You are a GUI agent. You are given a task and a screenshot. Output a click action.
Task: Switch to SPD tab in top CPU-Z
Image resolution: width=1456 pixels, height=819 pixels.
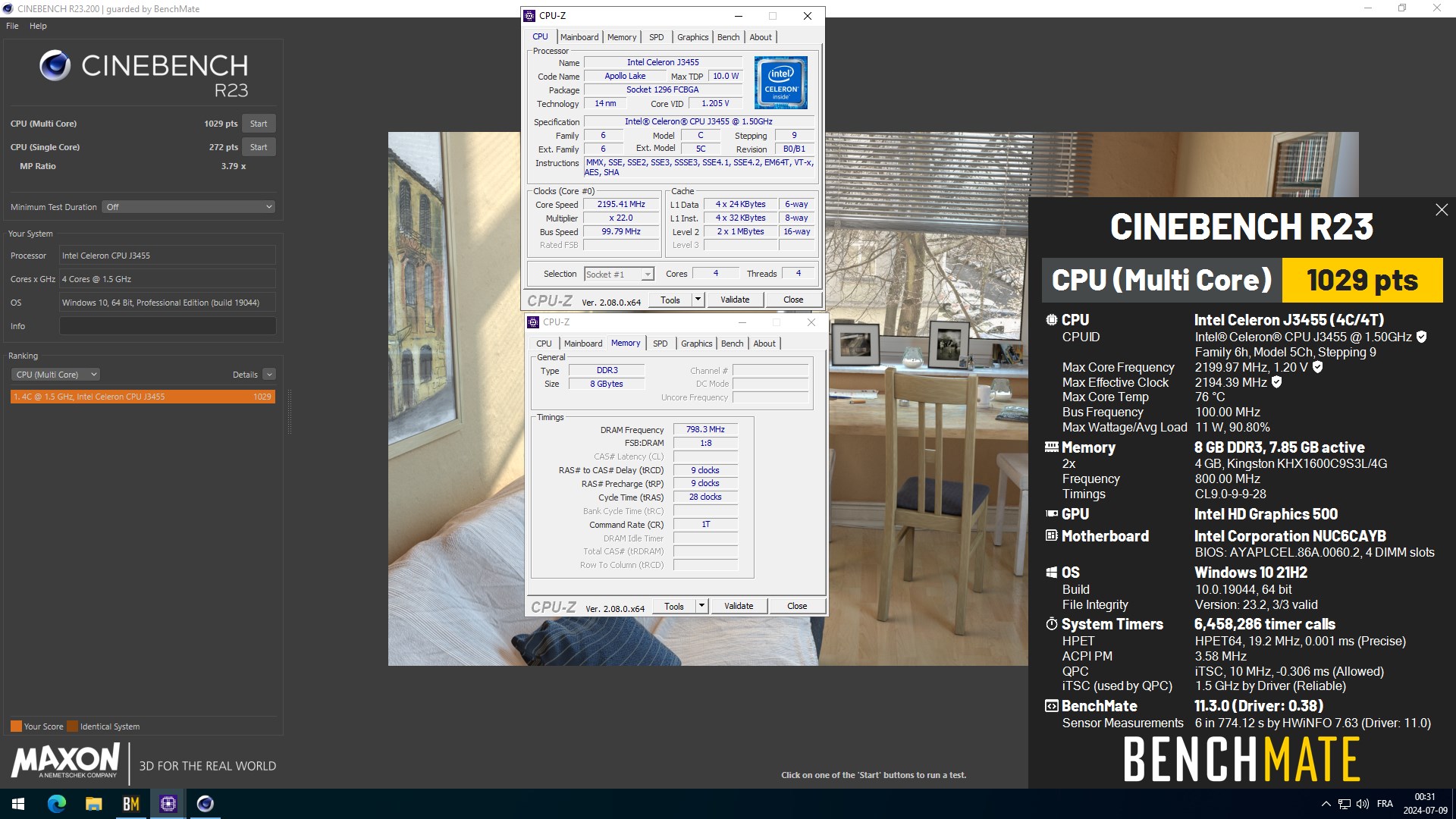pyautogui.click(x=657, y=37)
